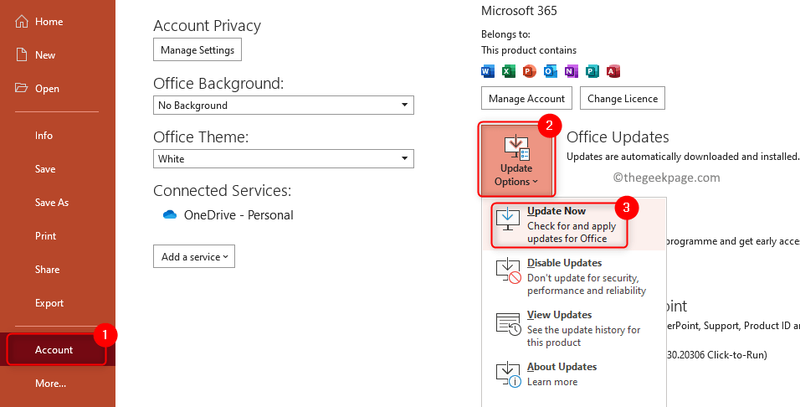Click the Open folder icon

point(21,88)
